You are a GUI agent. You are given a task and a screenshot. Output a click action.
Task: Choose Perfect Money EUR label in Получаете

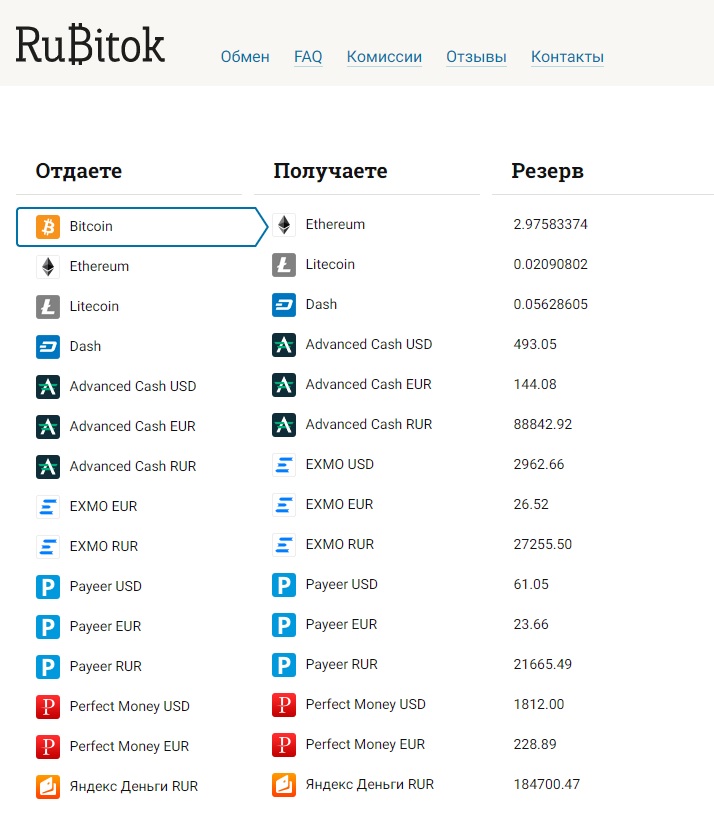point(365,744)
